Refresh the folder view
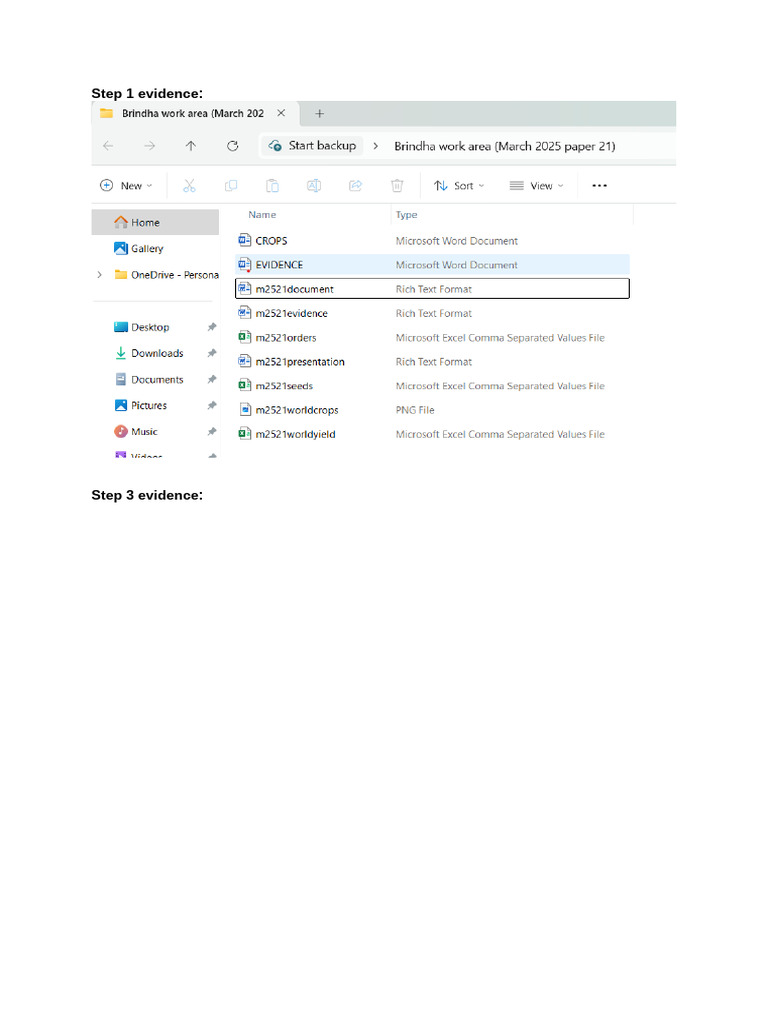 pos(232,146)
